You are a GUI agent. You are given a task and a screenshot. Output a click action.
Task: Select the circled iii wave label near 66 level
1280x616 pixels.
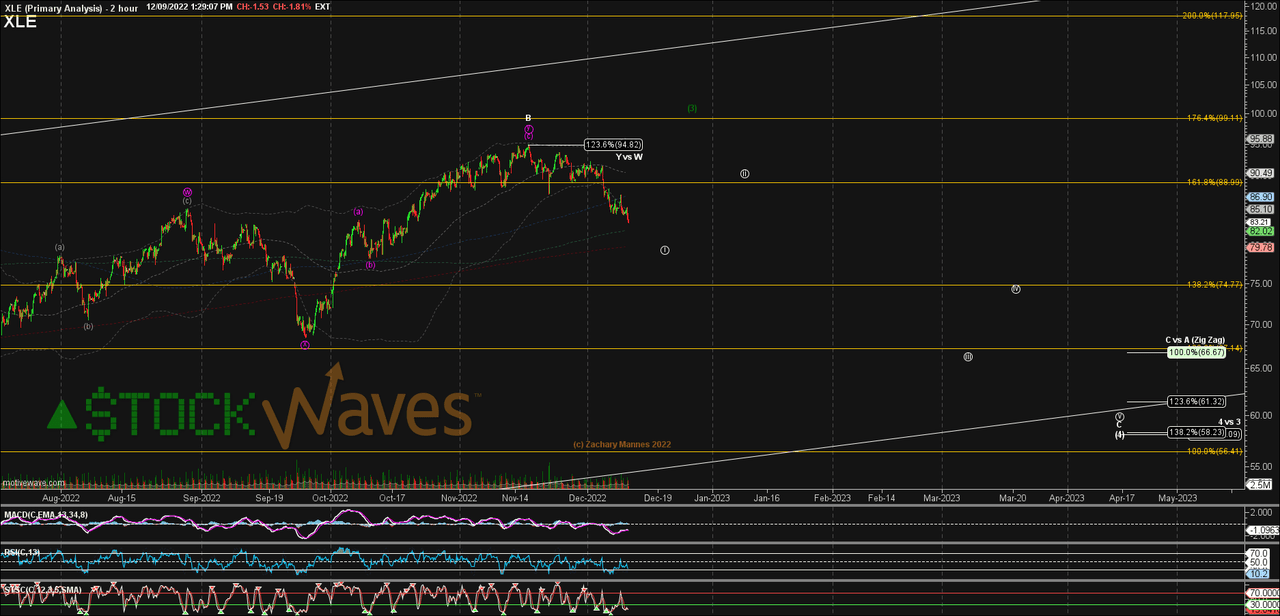pos(968,356)
